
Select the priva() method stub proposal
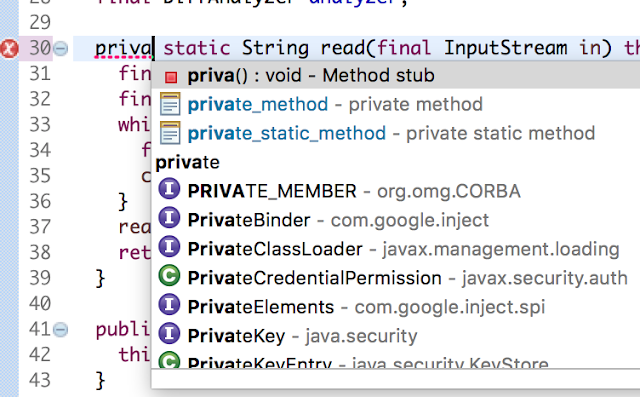(395, 75)
